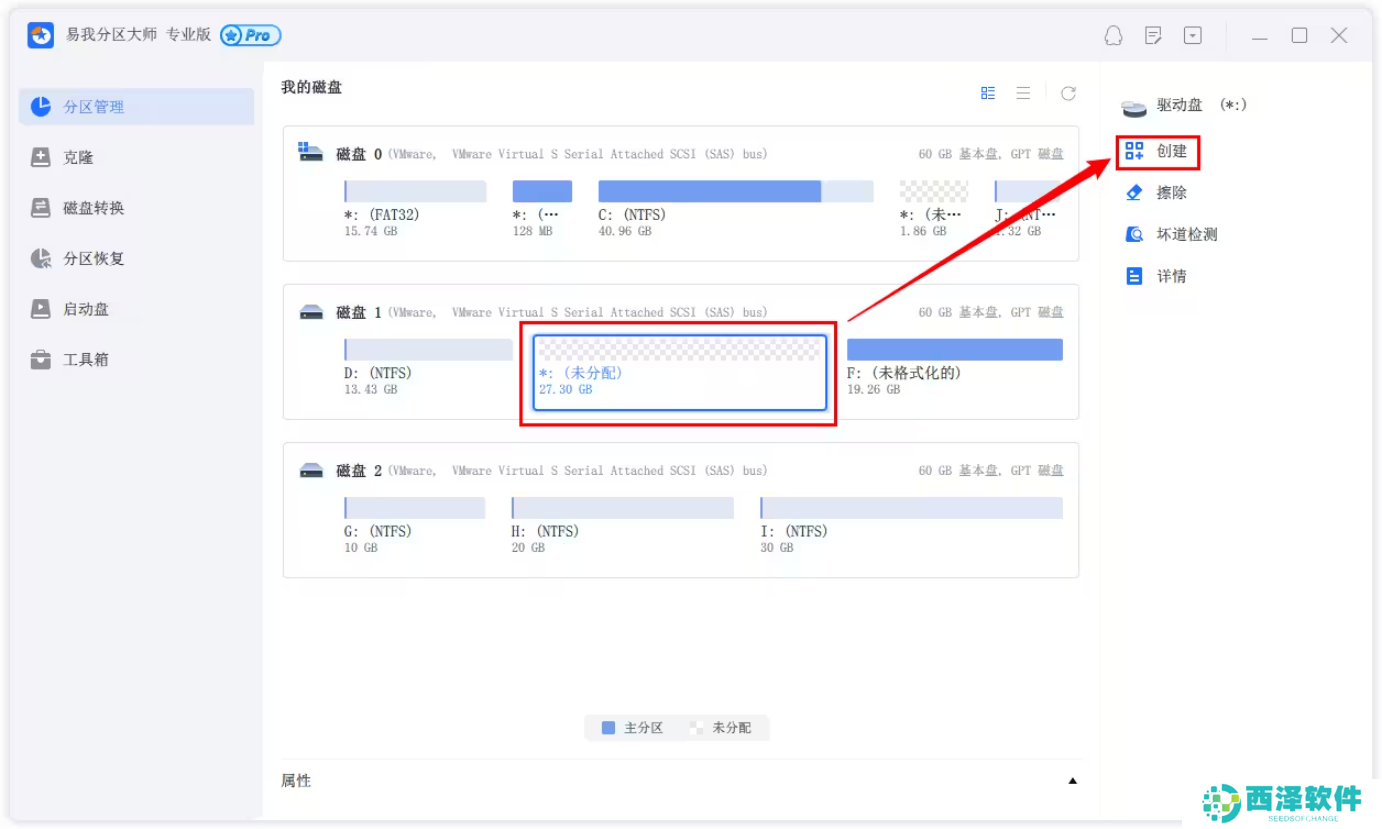1382x829 pixels.
Task: Select the 128 MB partition on disk 0
Action: 542,192
